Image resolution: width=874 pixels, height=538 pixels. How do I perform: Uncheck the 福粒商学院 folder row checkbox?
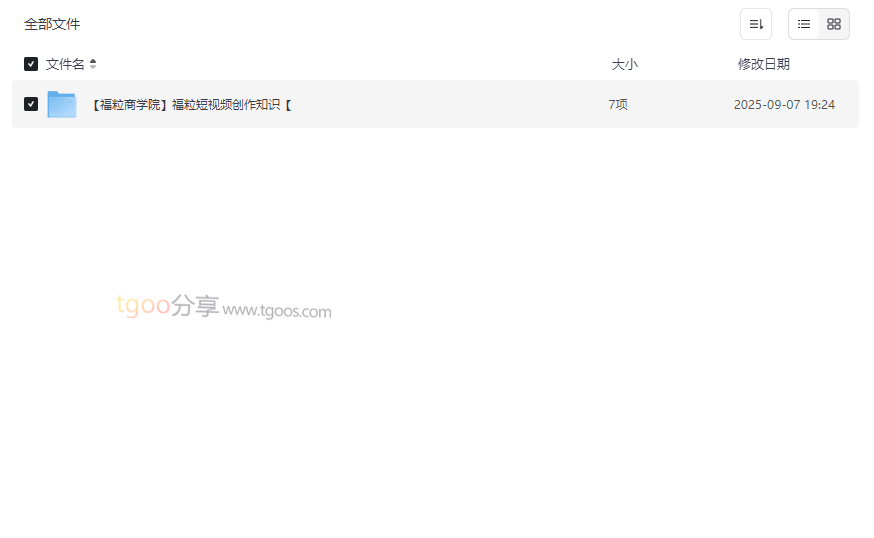[x=31, y=104]
